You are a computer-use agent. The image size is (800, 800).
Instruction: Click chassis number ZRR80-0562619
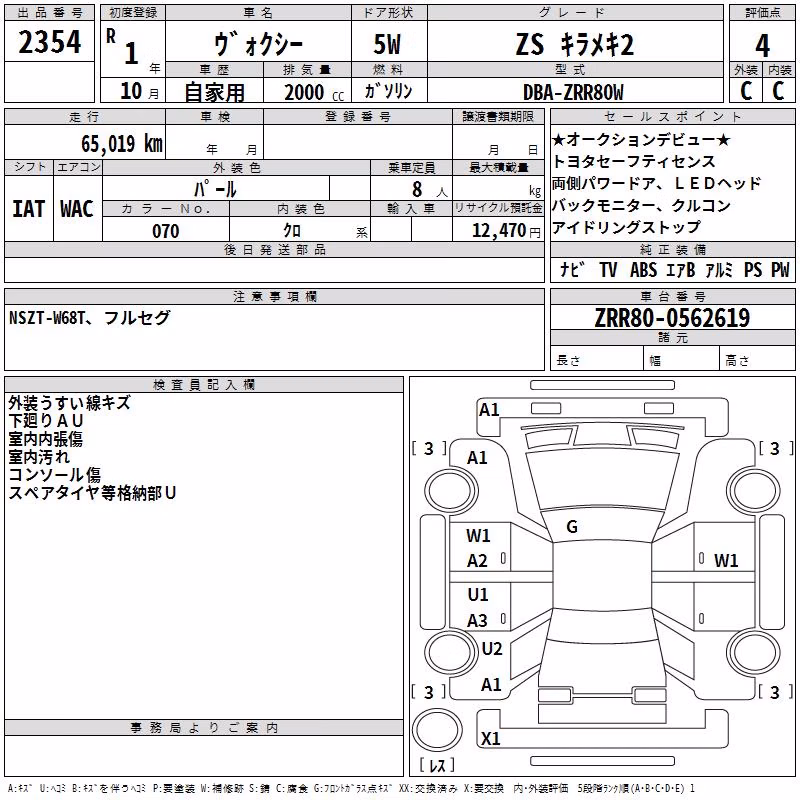click(x=672, y=318)
